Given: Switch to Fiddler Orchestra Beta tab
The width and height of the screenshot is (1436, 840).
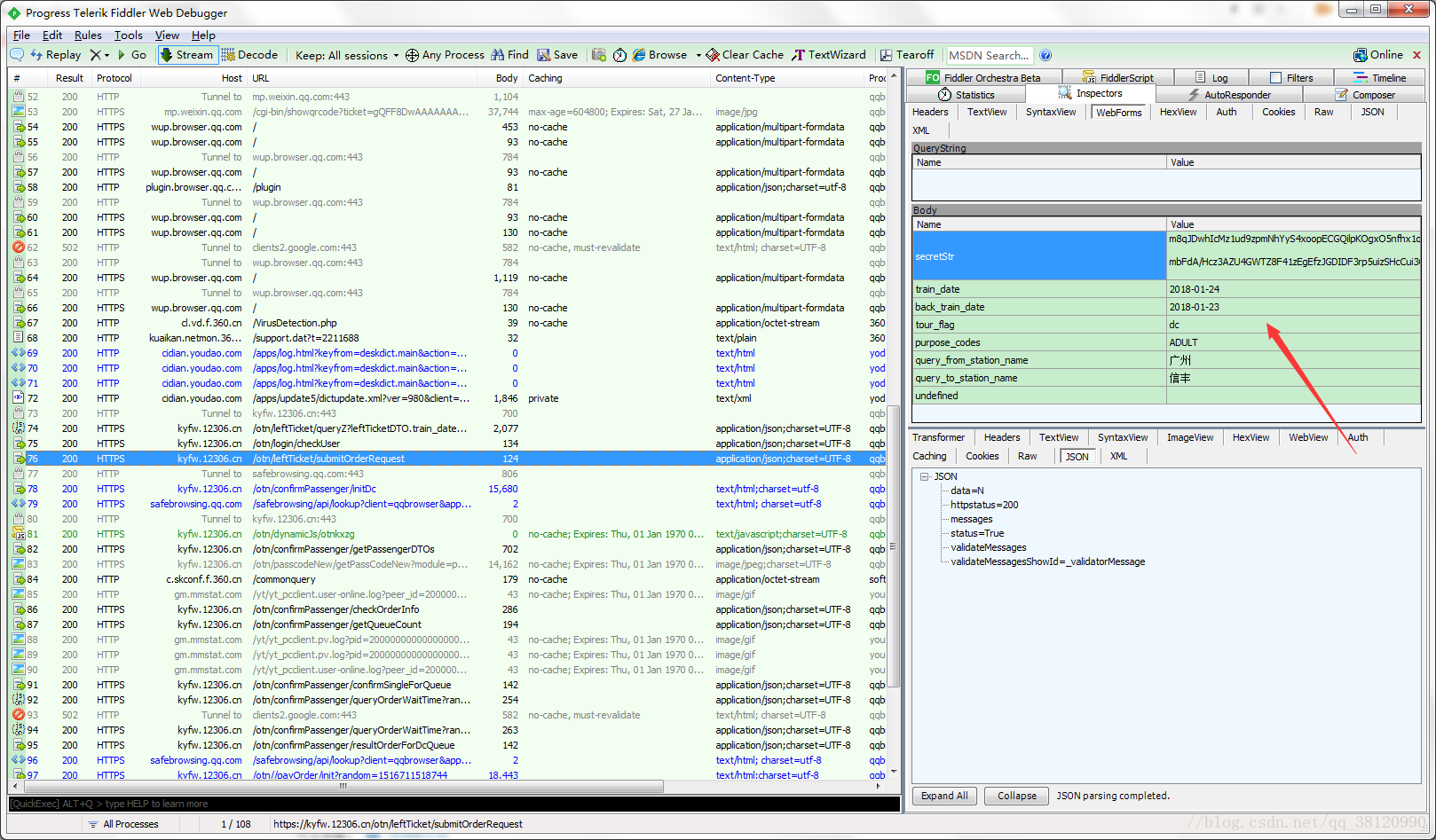Looking at the screenshot, I should [x=983, y=78].
